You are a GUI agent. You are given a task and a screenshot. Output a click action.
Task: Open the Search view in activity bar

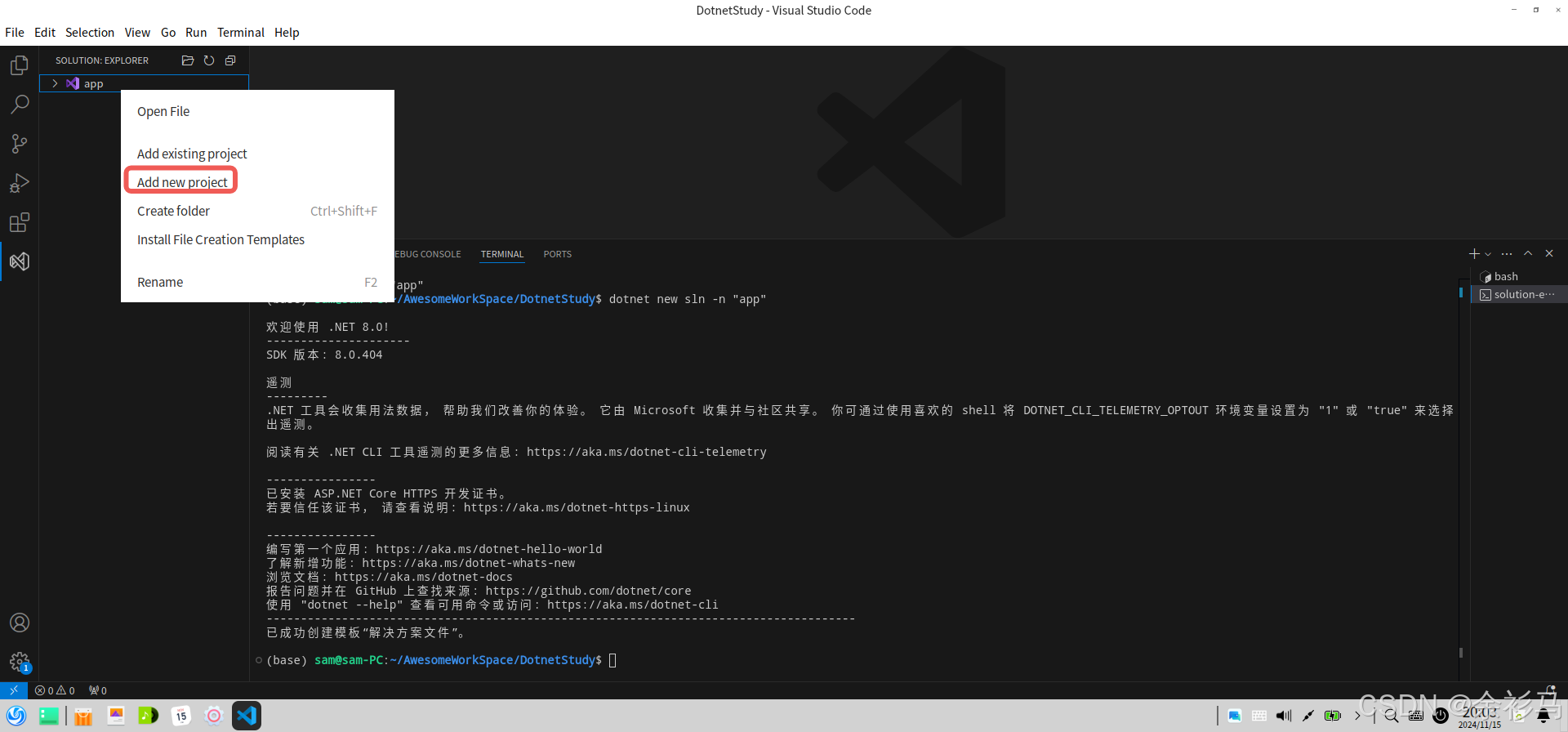pos(20,104)
